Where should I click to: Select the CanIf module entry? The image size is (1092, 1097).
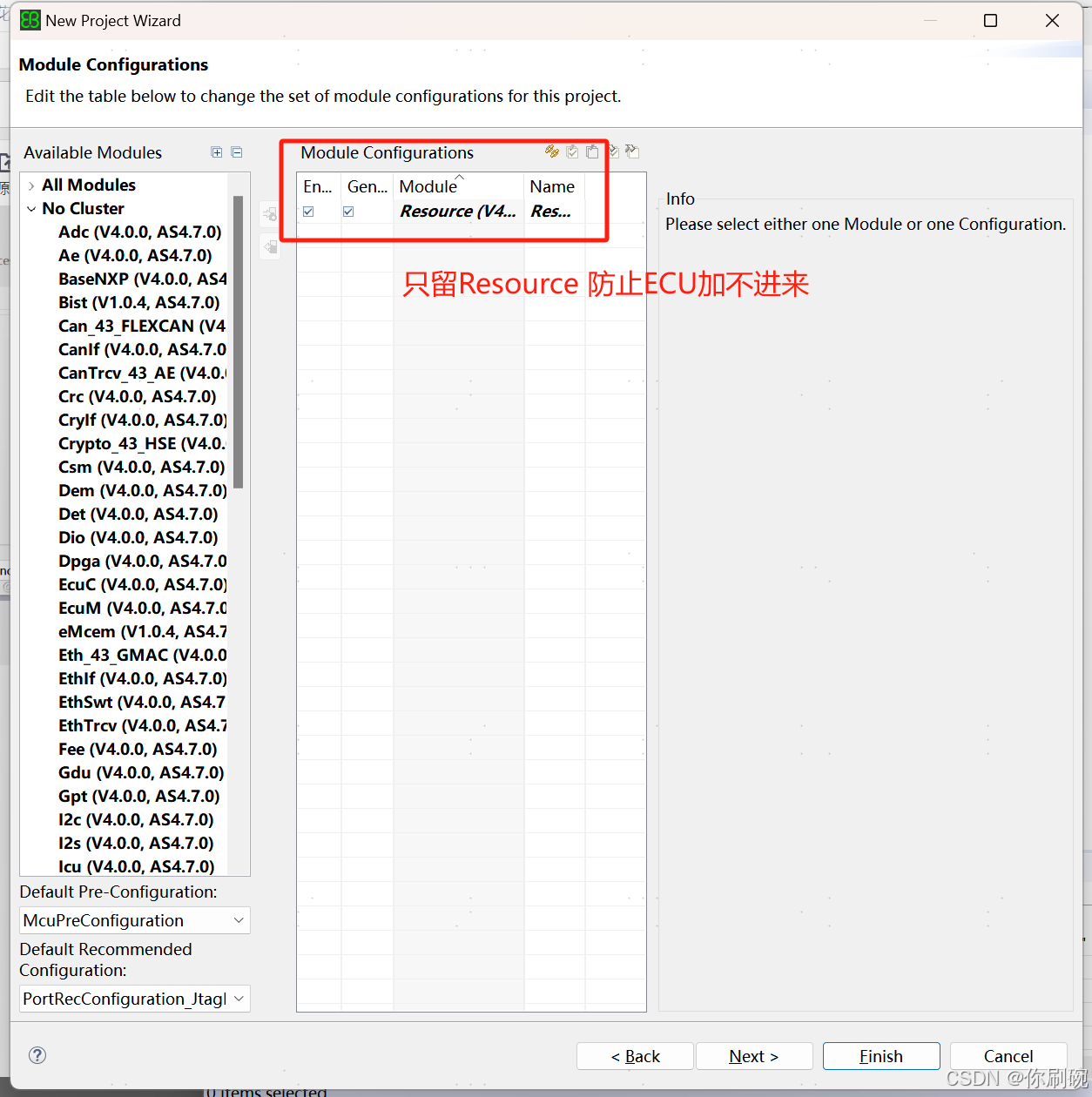coord(142,350)
